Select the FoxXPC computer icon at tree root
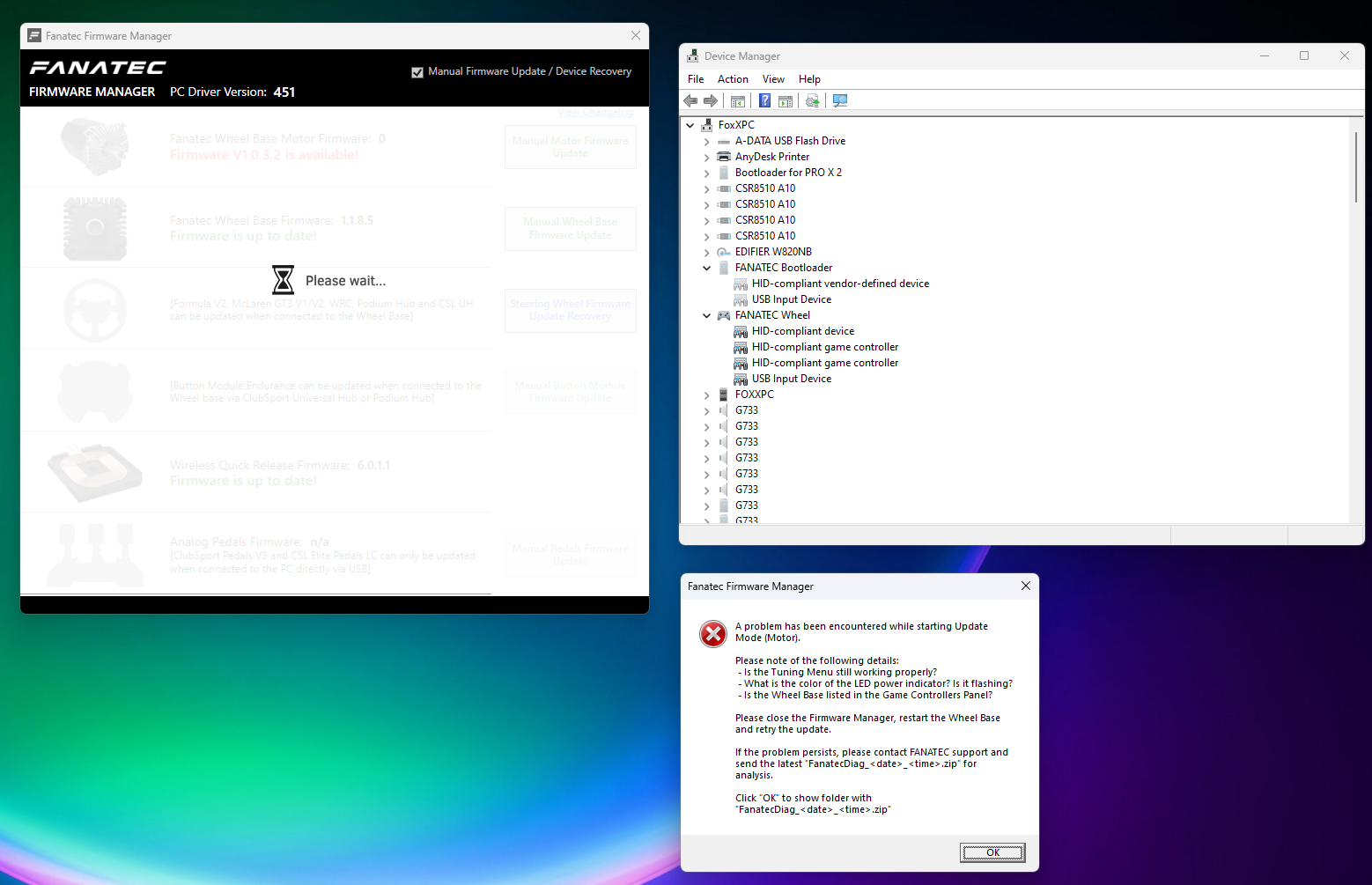The width and height of the screenshot is (1372, 885). 706,125
